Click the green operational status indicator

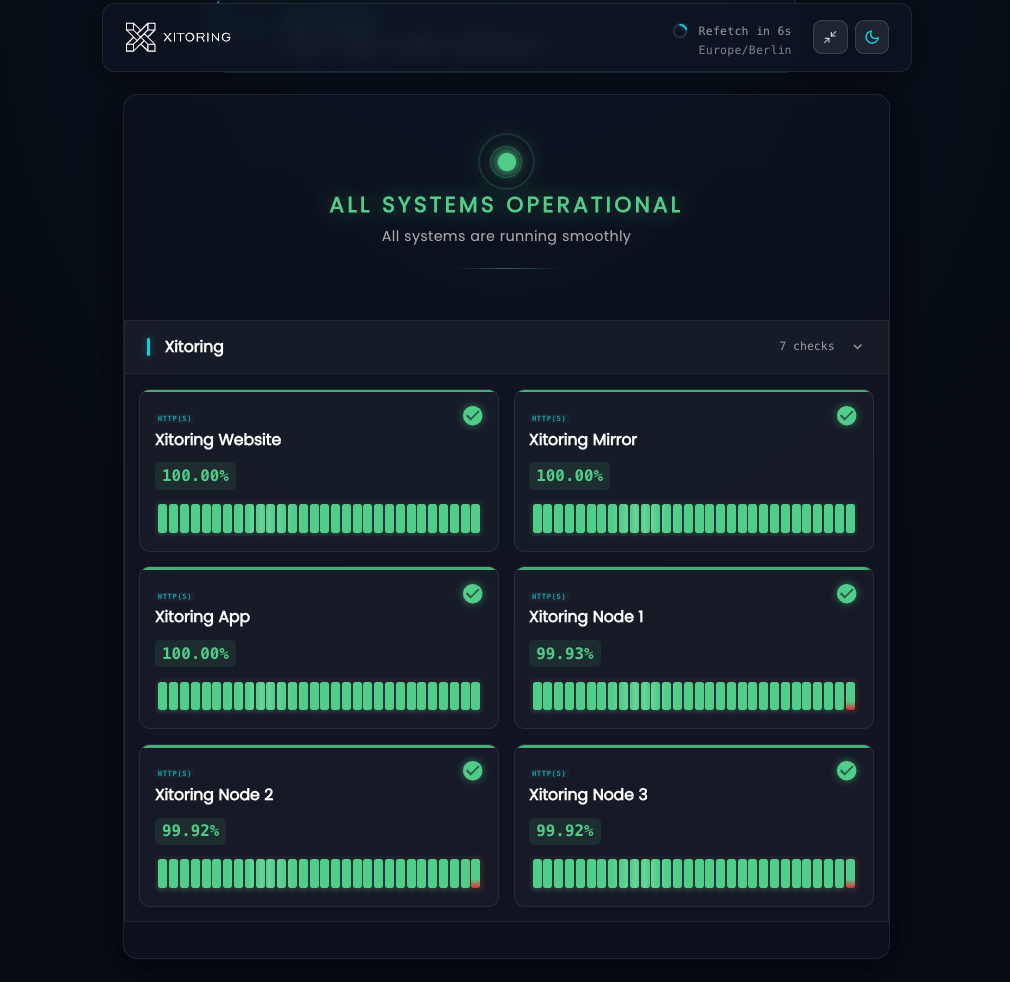coord(506,161)
